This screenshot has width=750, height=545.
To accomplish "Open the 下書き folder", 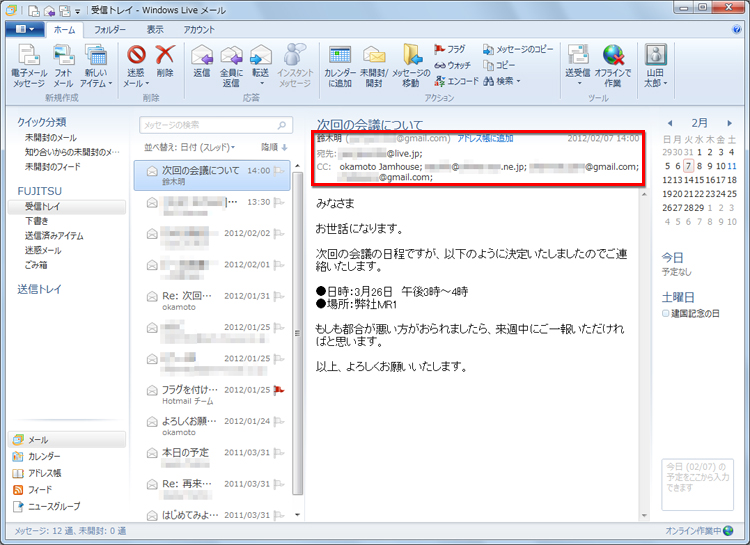I will [37, 221].
